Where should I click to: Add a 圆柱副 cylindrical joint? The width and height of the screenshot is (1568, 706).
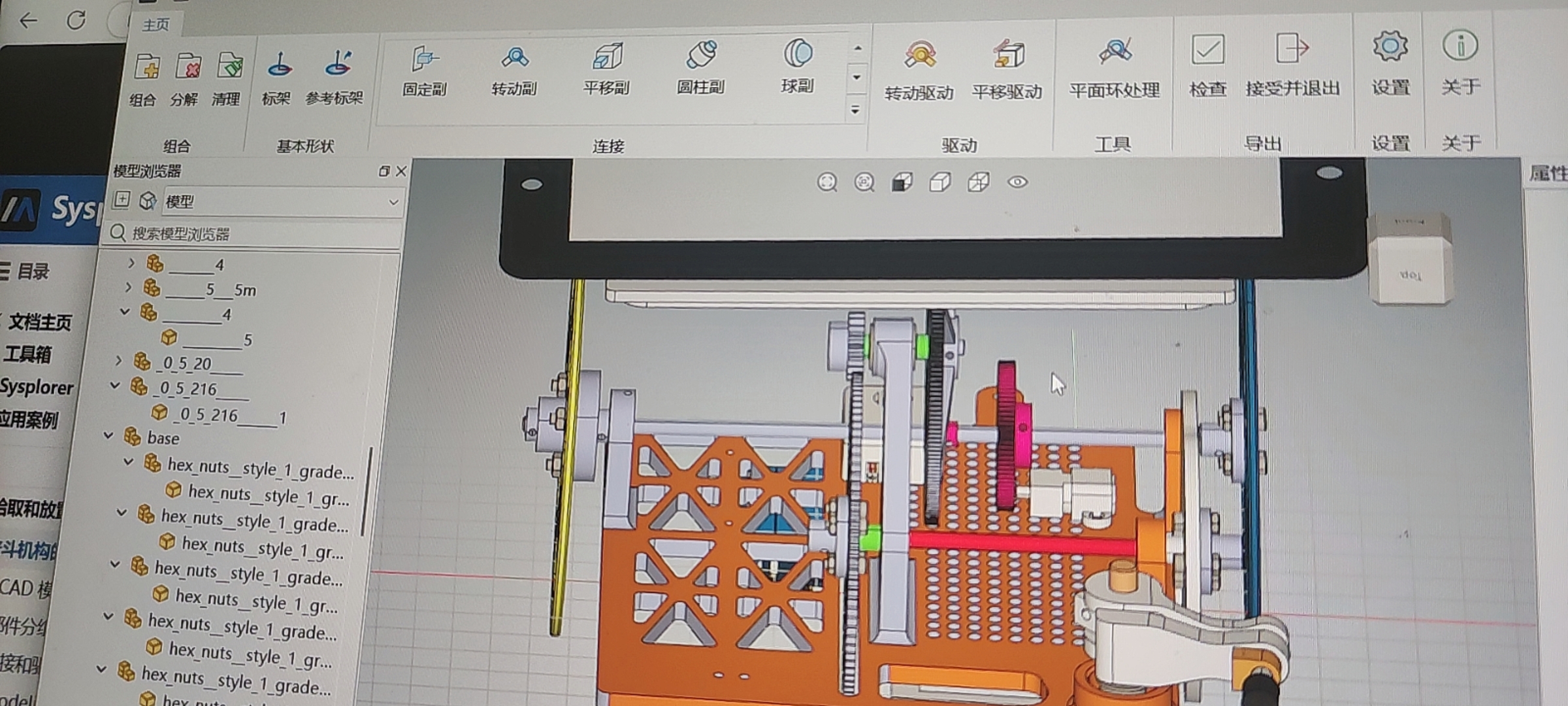[x=701, y=68]
